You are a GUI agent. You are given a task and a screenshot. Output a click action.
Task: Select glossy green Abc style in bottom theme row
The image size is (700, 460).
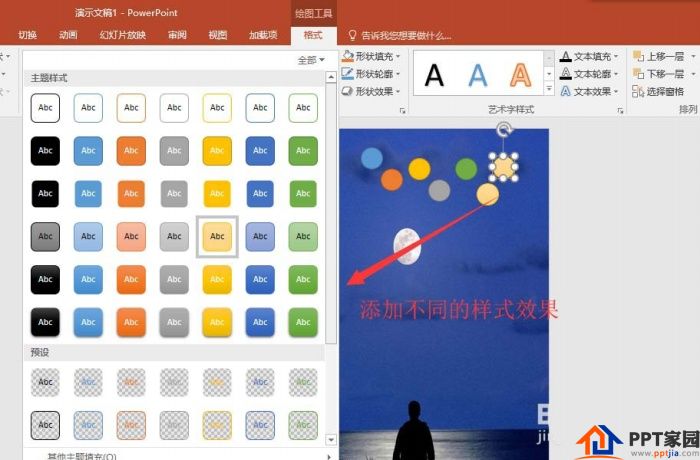point(303,322)
